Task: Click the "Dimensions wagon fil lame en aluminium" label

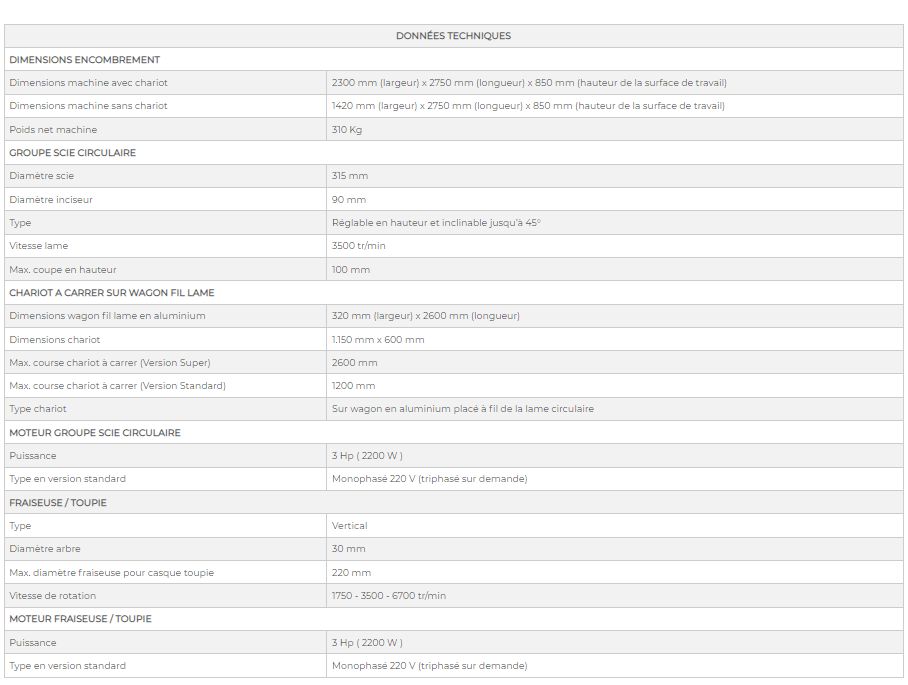Action: (x=107, y=316)
